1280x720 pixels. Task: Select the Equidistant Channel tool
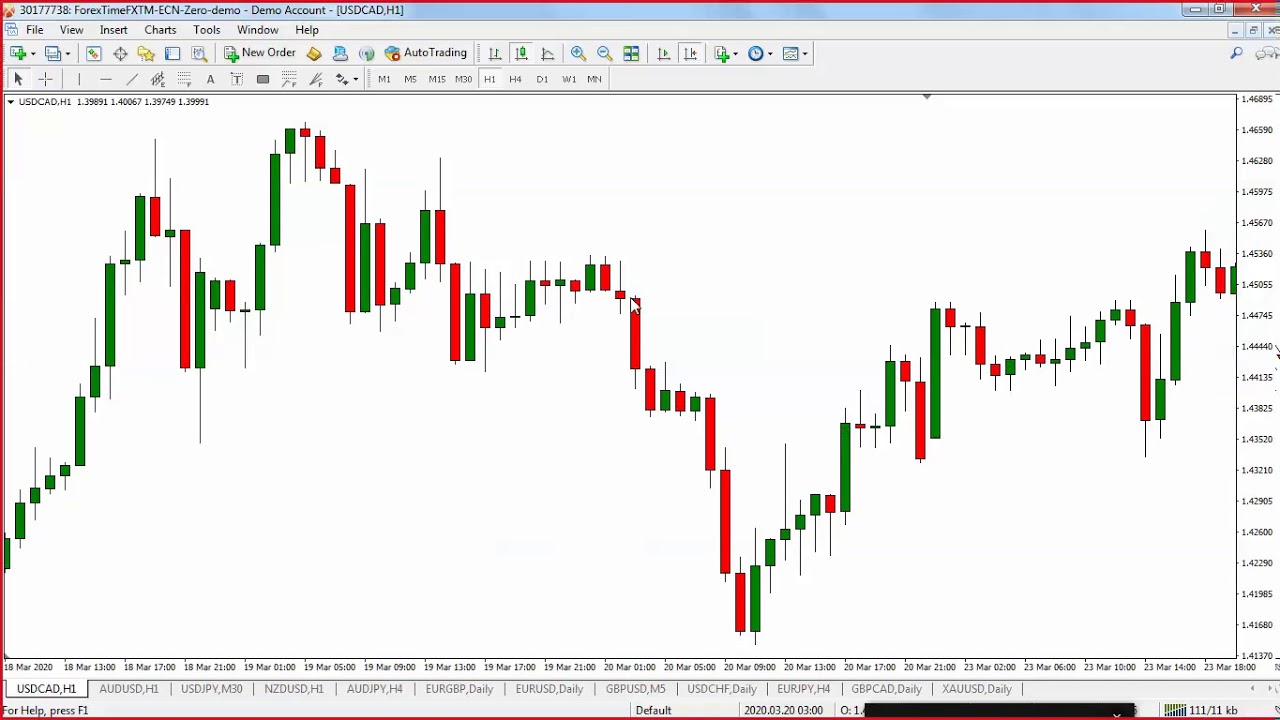[x=158, y=79]
